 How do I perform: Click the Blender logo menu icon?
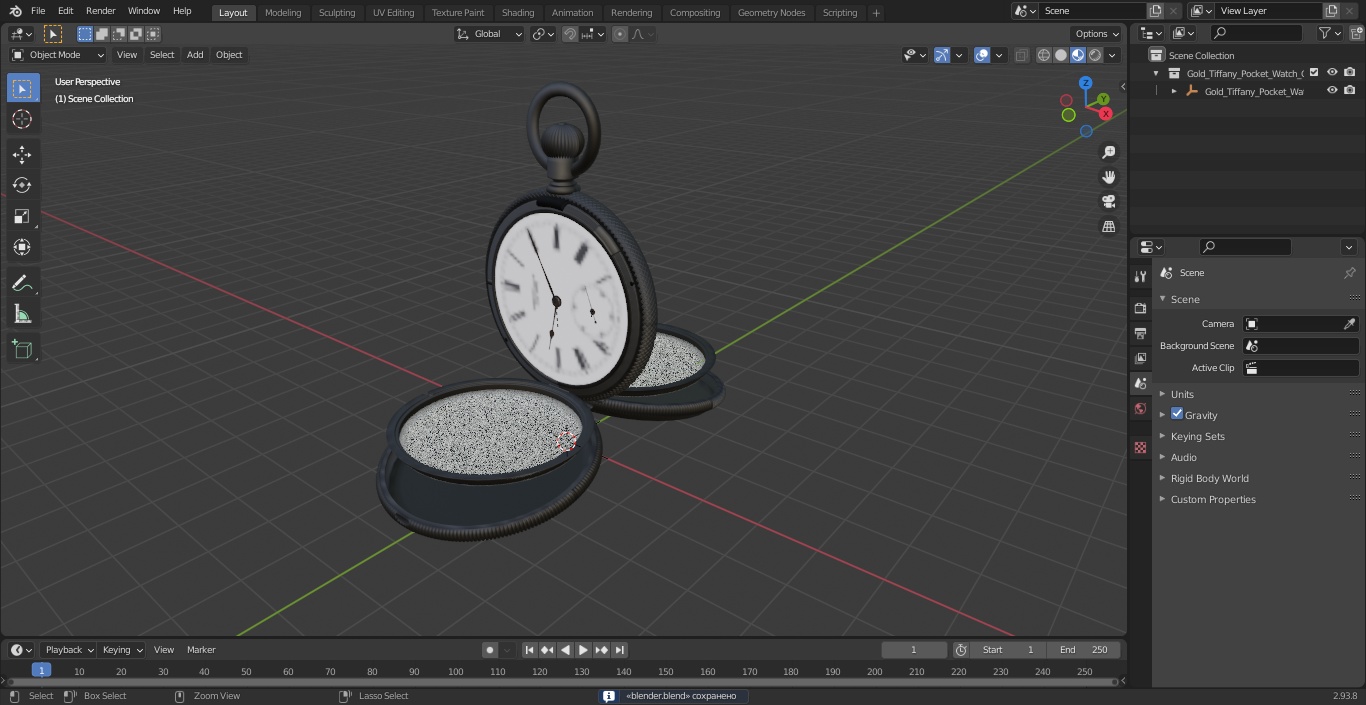(x=15, y=11)
